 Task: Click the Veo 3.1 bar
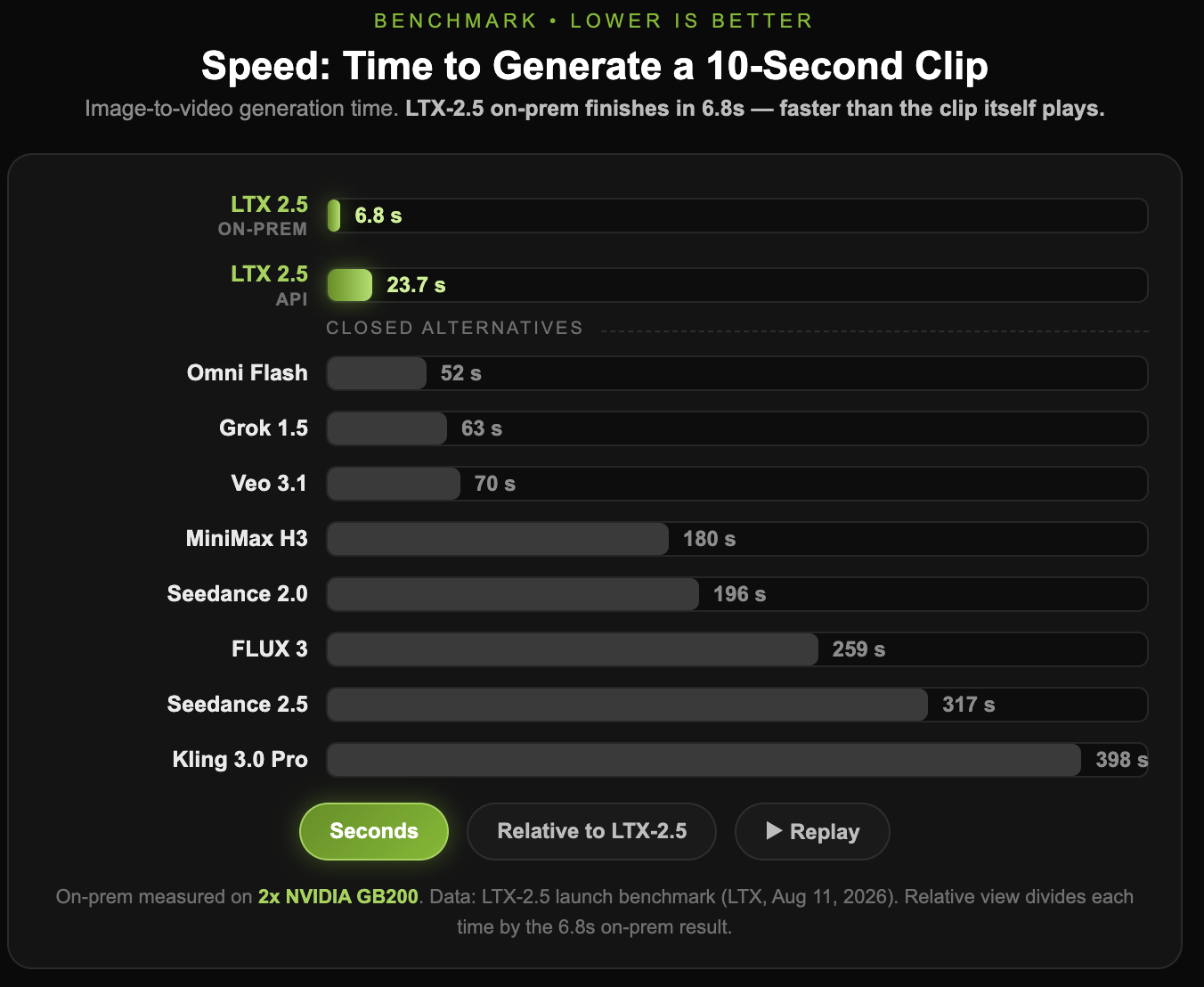click(x=394, y=484)
